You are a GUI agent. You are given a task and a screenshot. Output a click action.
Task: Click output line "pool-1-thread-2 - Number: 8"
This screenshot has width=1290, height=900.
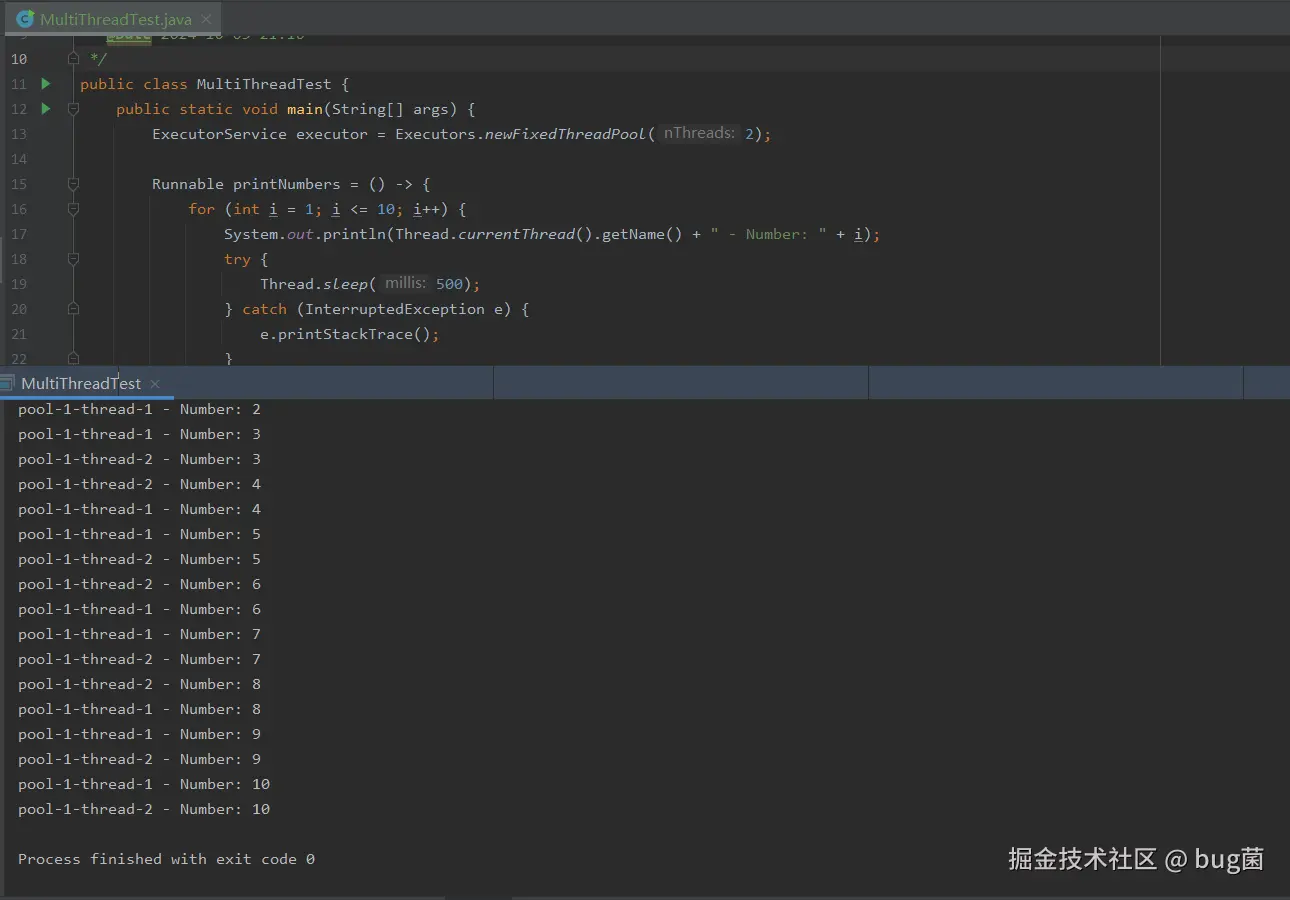[139, 684]
